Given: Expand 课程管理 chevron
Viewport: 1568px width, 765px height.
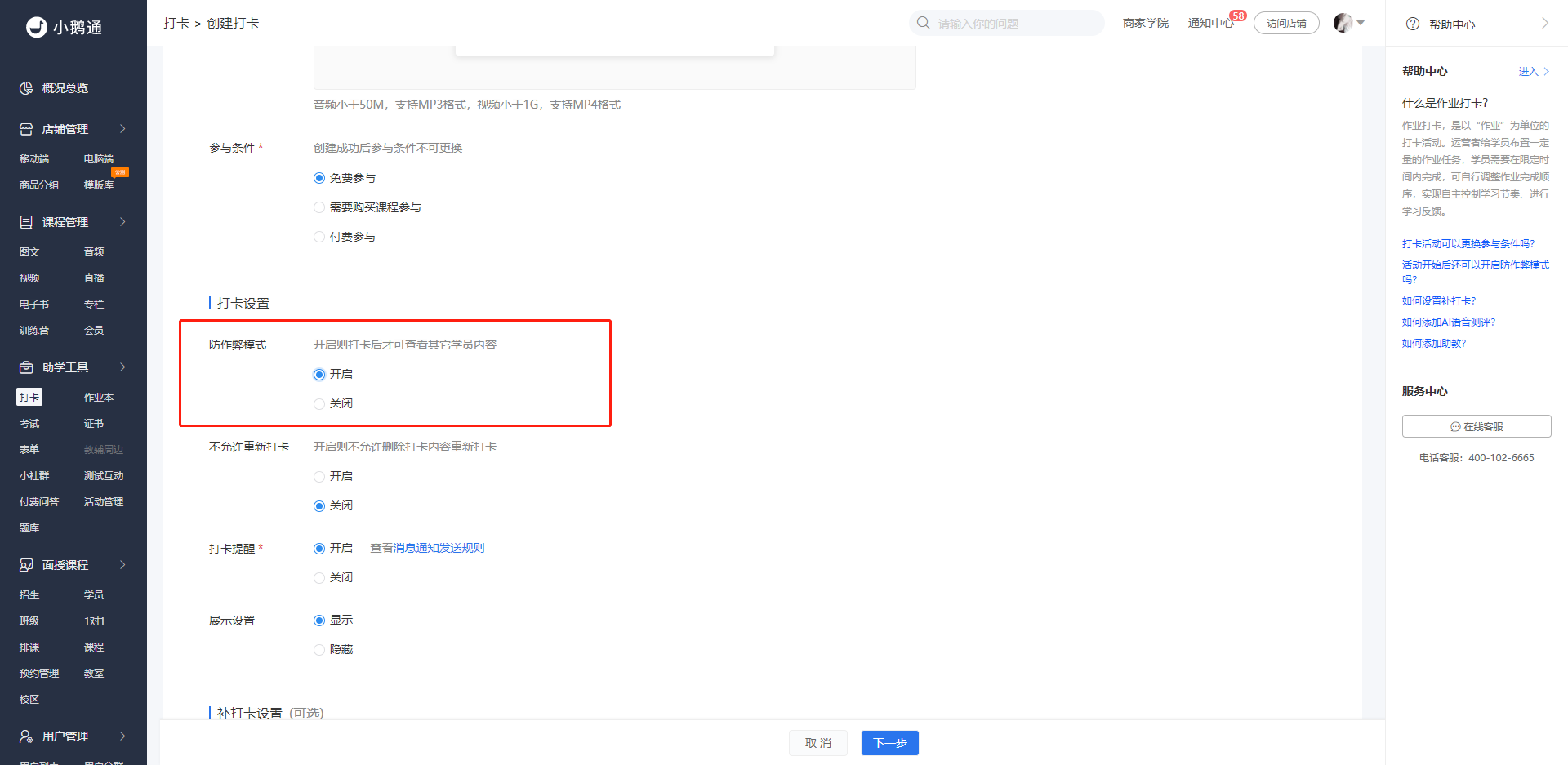Looking at the screenshot, I should [122, 222].
